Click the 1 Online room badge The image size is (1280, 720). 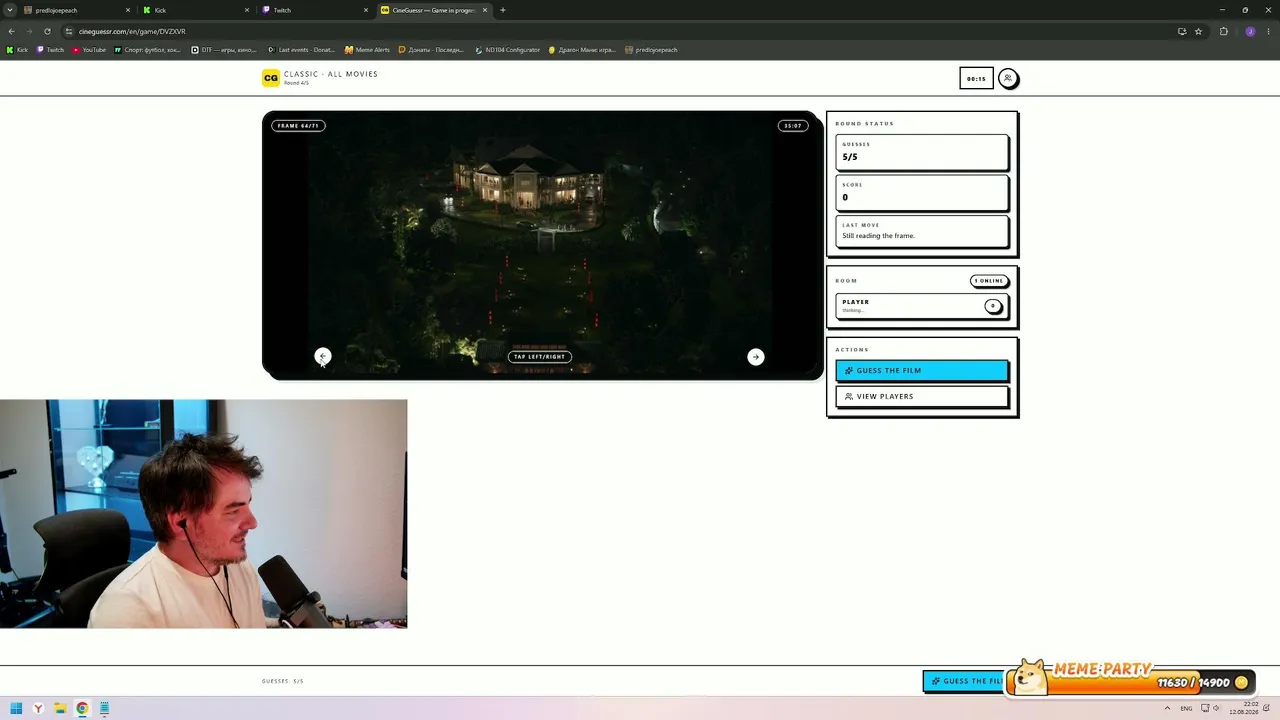[989, 281]
